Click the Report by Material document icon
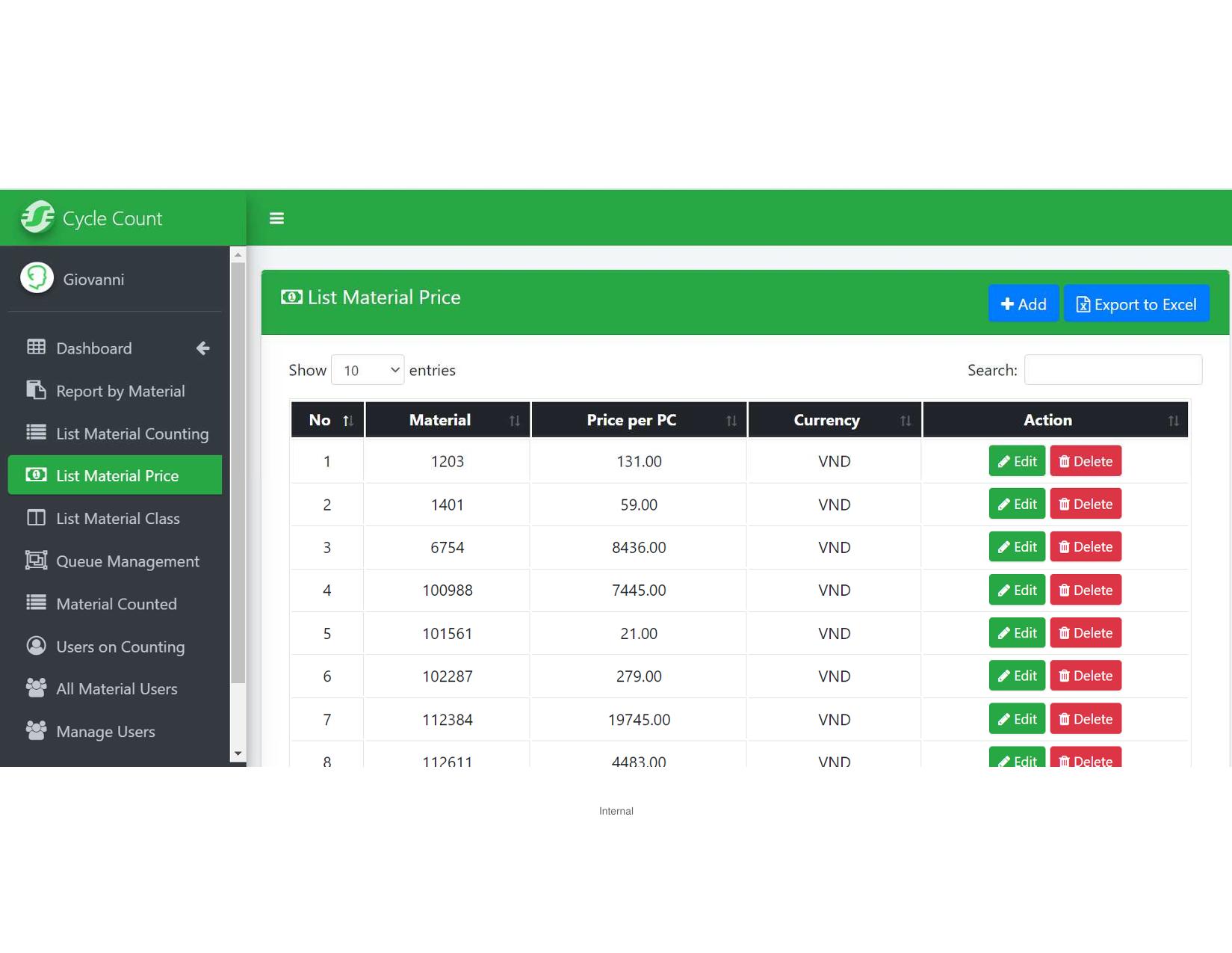 point(36,390)
